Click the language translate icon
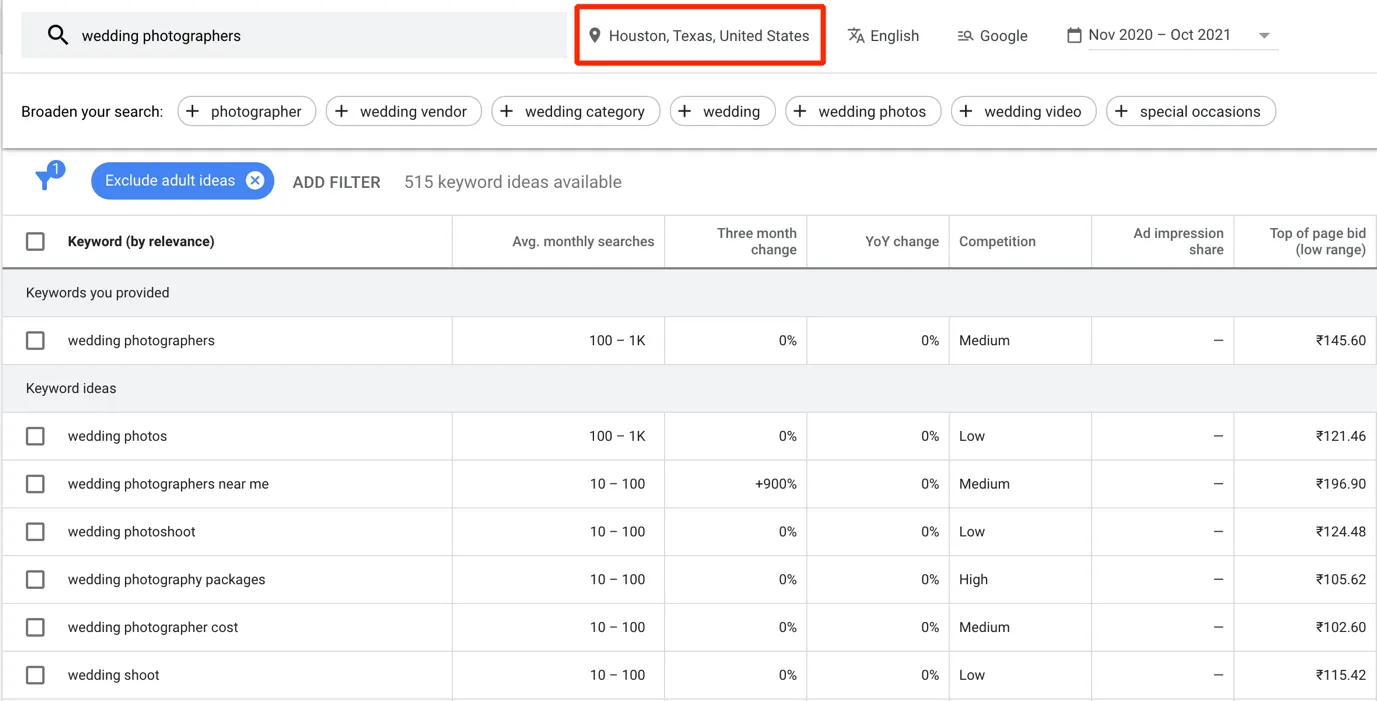The height and width of the screenshot is (701, 1377). pyautogui.click(x=856, y=36)
